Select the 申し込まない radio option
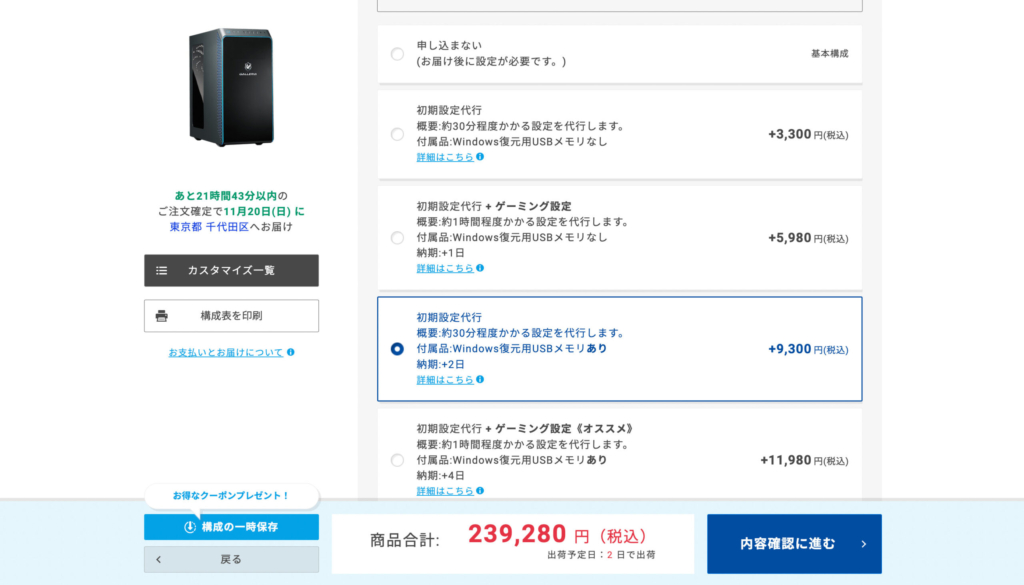Screen dimensions: 1024x585 397,54
